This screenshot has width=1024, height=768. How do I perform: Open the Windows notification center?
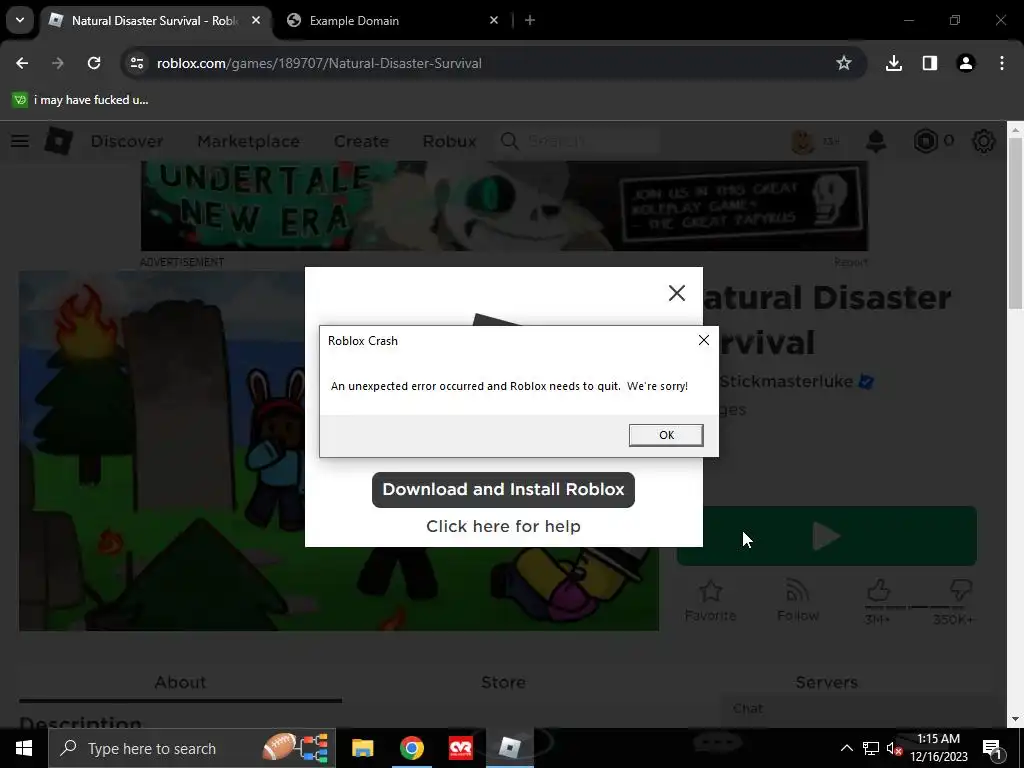click(992, 748)
